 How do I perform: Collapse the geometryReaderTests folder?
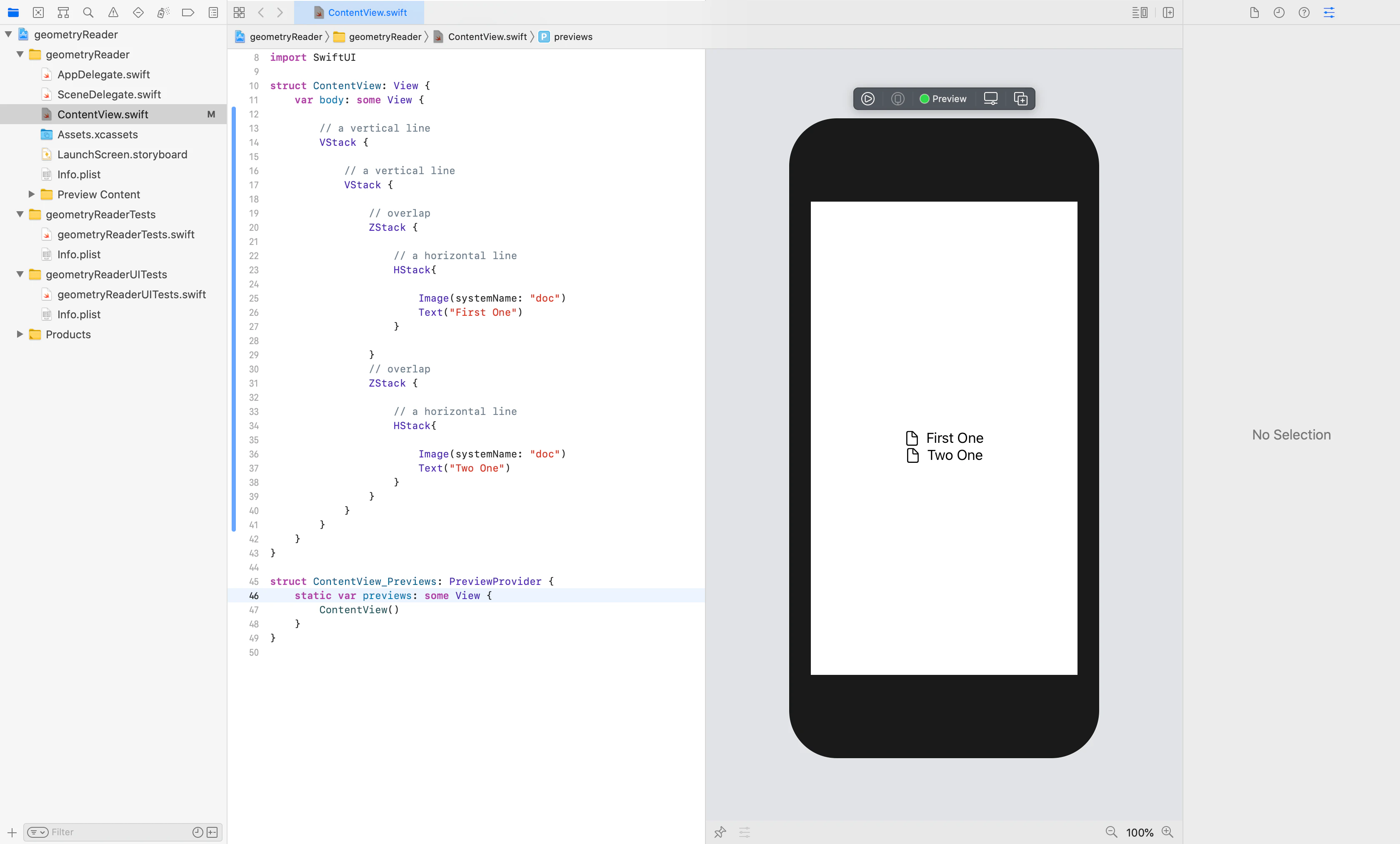coord(20,214)
